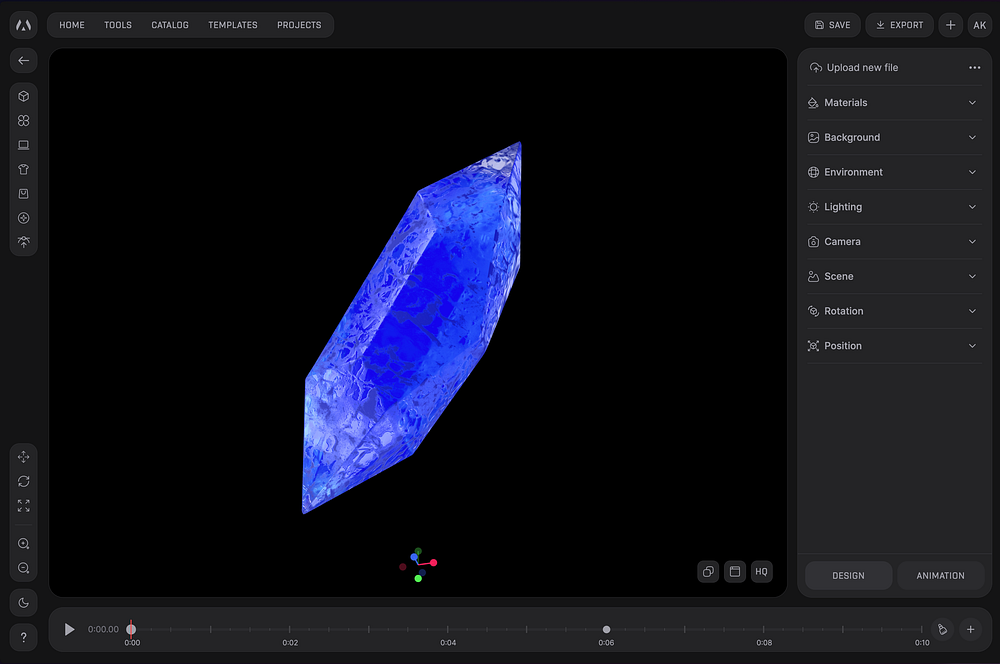Open the TEMPLATES menu item
Image resolution: width=1000 pixels, height=664 pixels.
pos(233,25)
